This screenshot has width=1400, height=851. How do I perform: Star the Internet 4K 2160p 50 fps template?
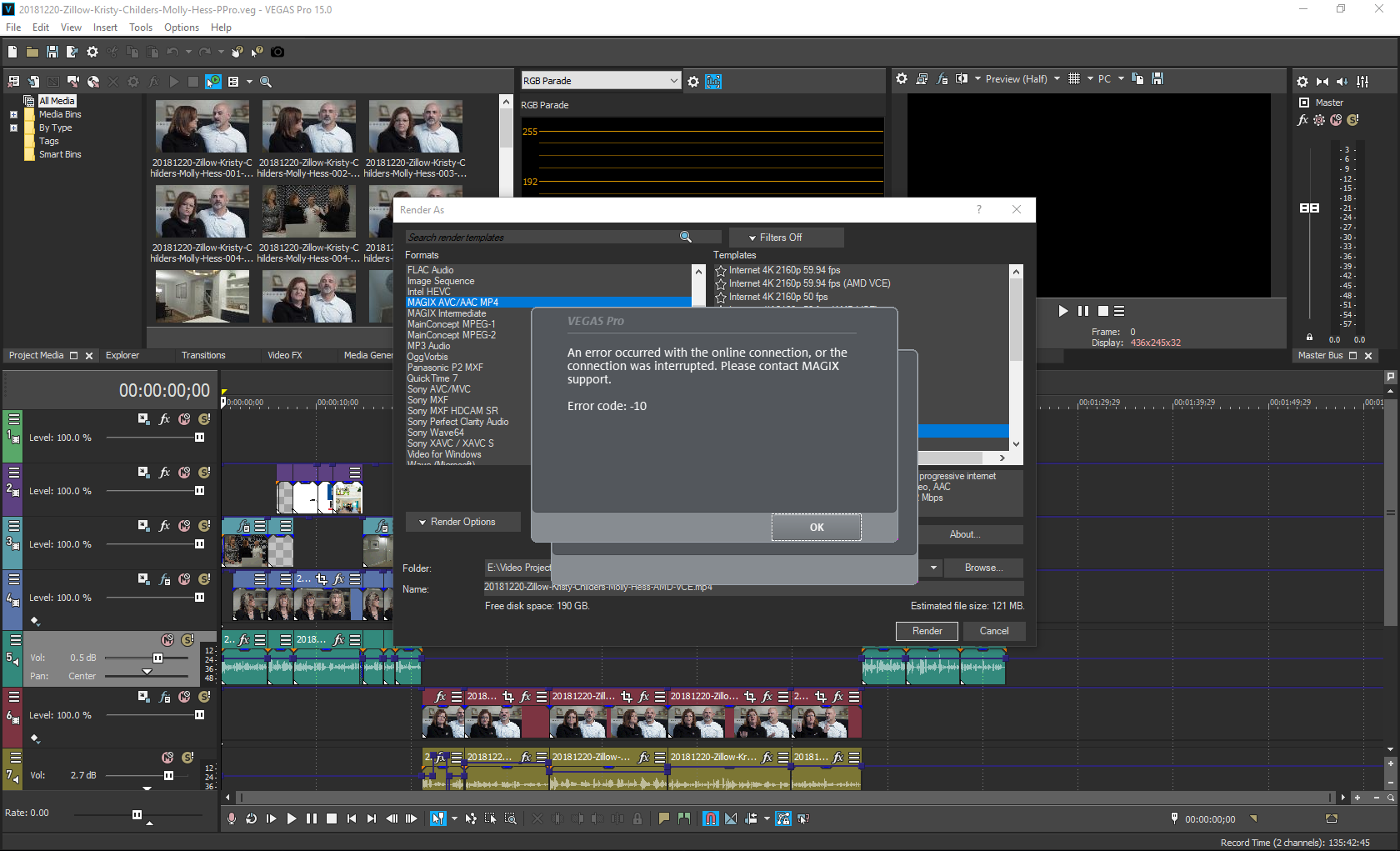coord(721,298)
